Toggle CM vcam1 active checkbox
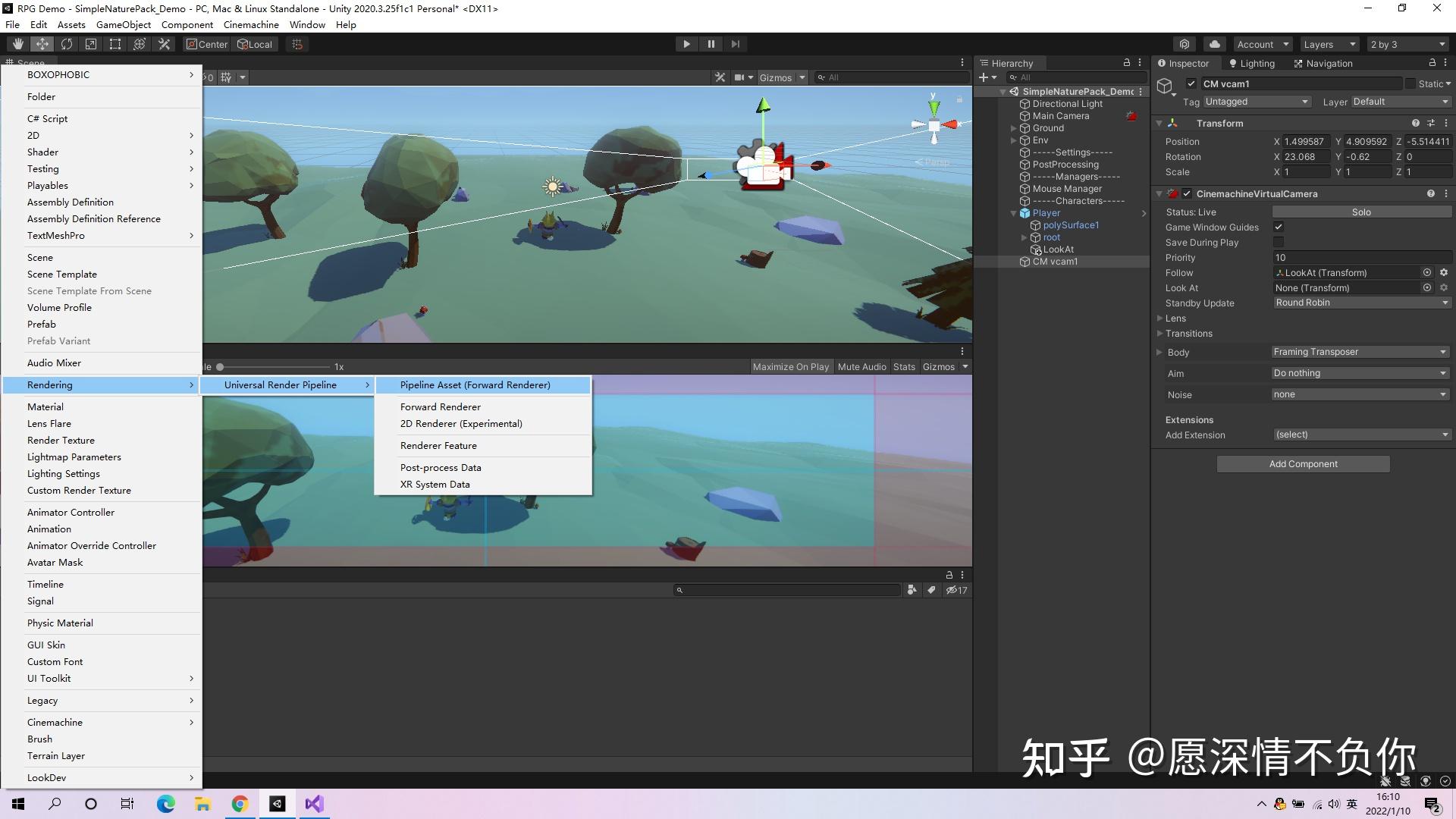This screenshot has width=1456, height=819. 1191,83
